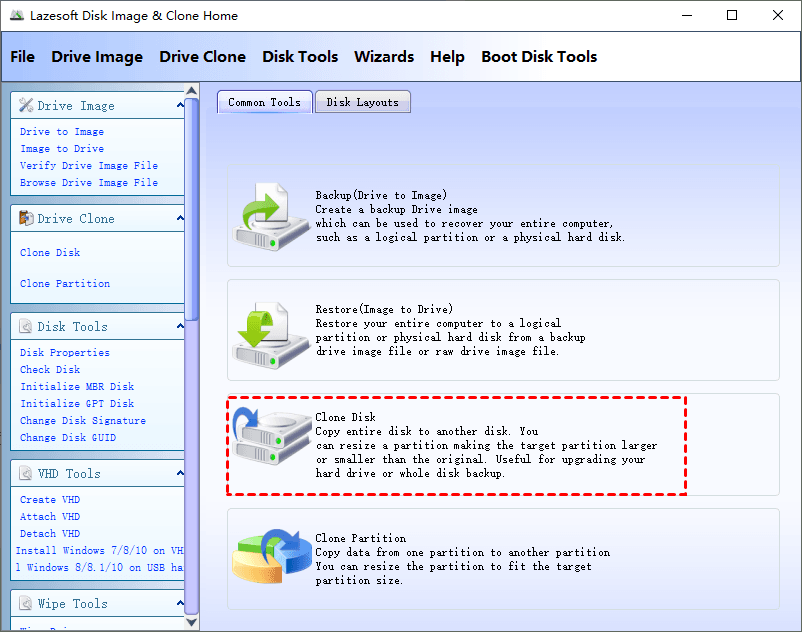Select the Clone Disk sidebar link
802x632 pixels.
[x=50, y=253]
